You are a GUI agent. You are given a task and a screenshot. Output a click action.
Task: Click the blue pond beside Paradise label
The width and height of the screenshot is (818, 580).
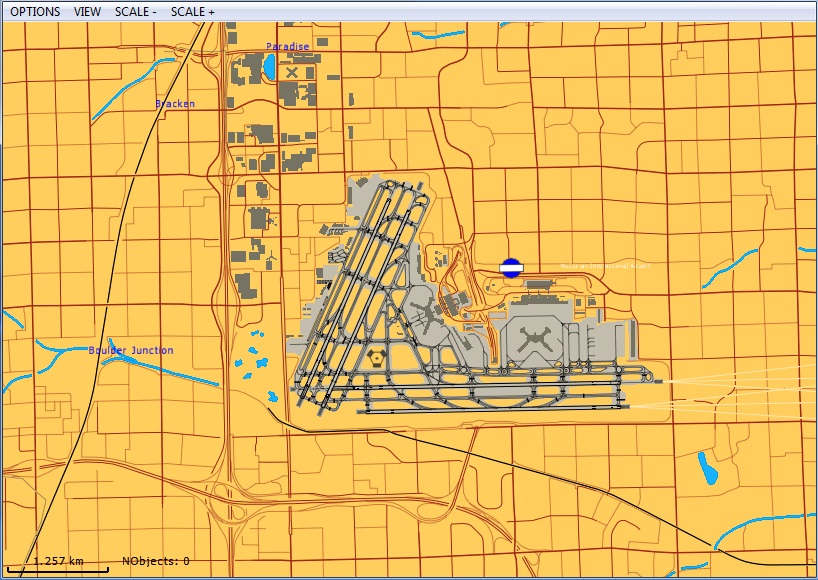pos(269,69)
